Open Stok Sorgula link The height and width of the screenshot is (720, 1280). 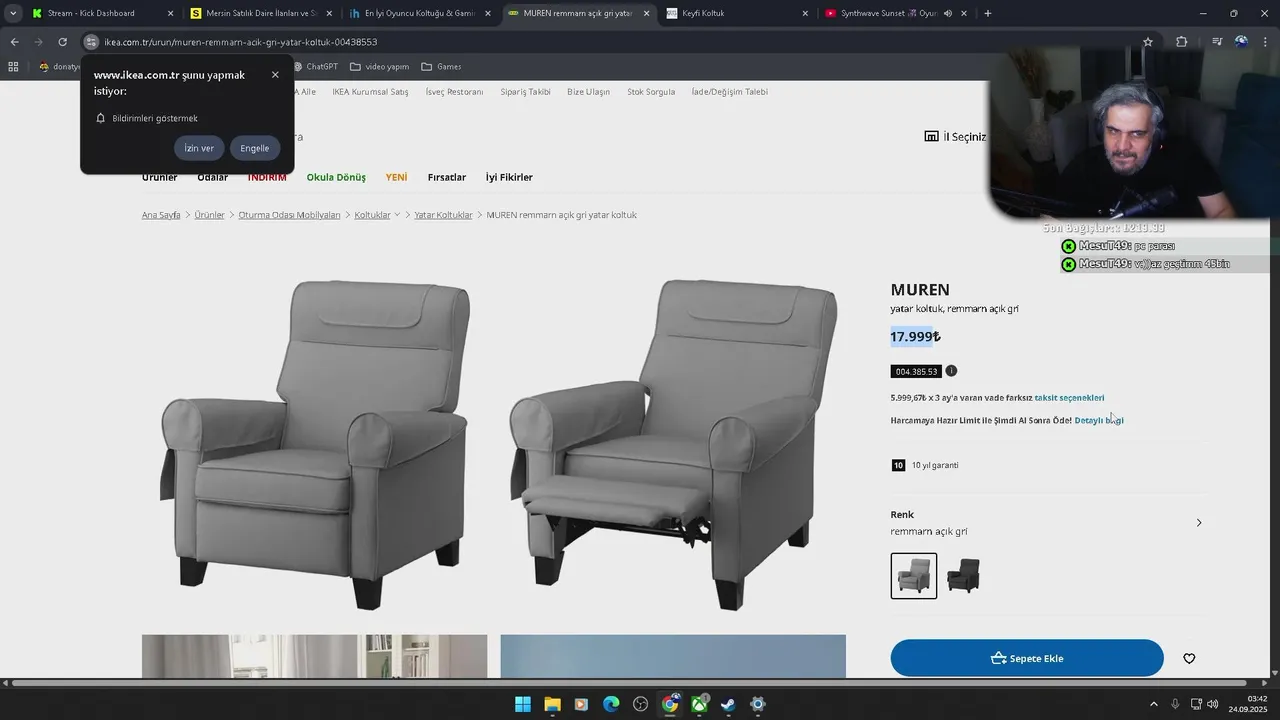pyautogui.click(x=651, y=92)
